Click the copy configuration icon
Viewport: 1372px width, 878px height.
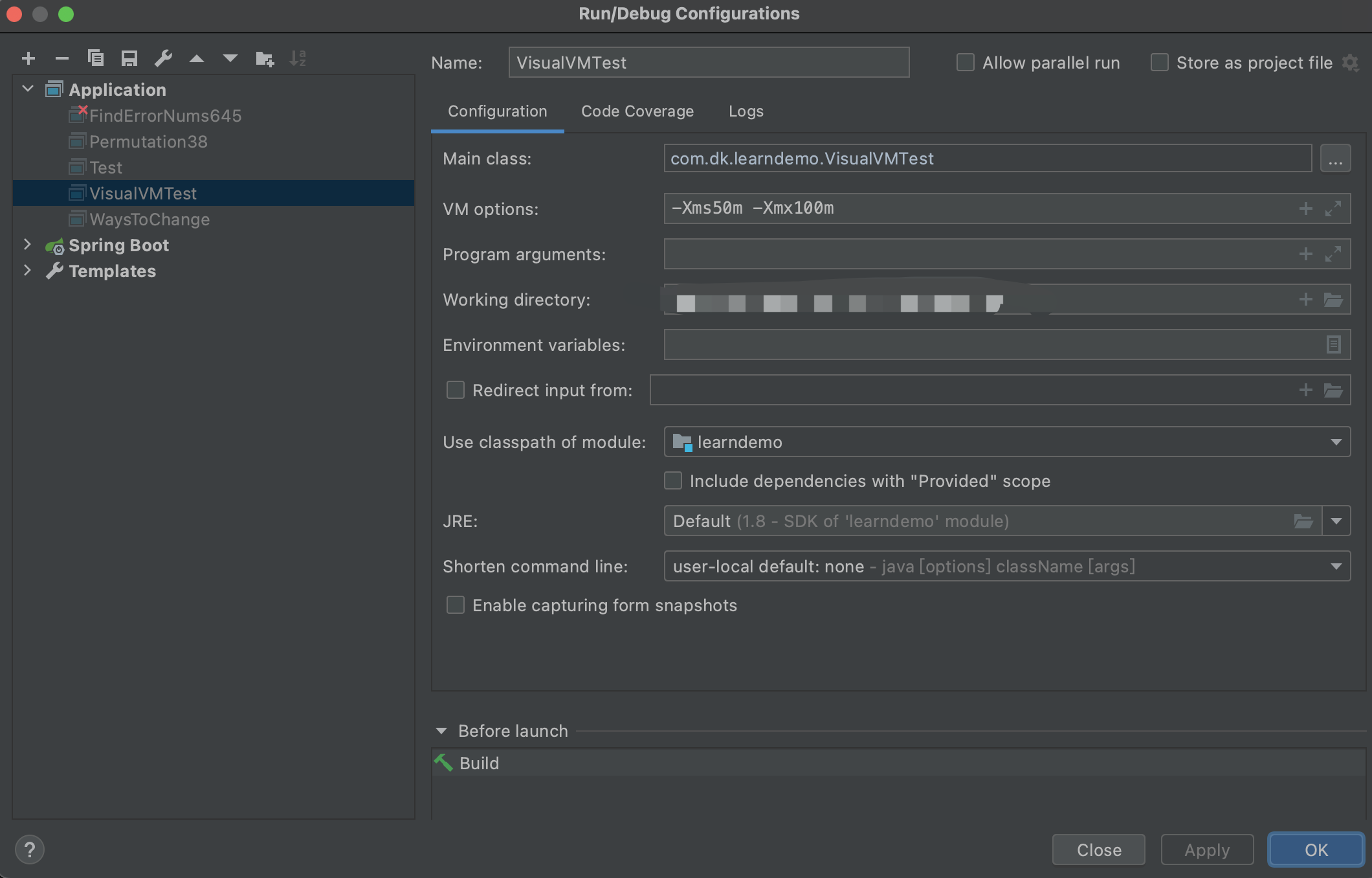96,59
